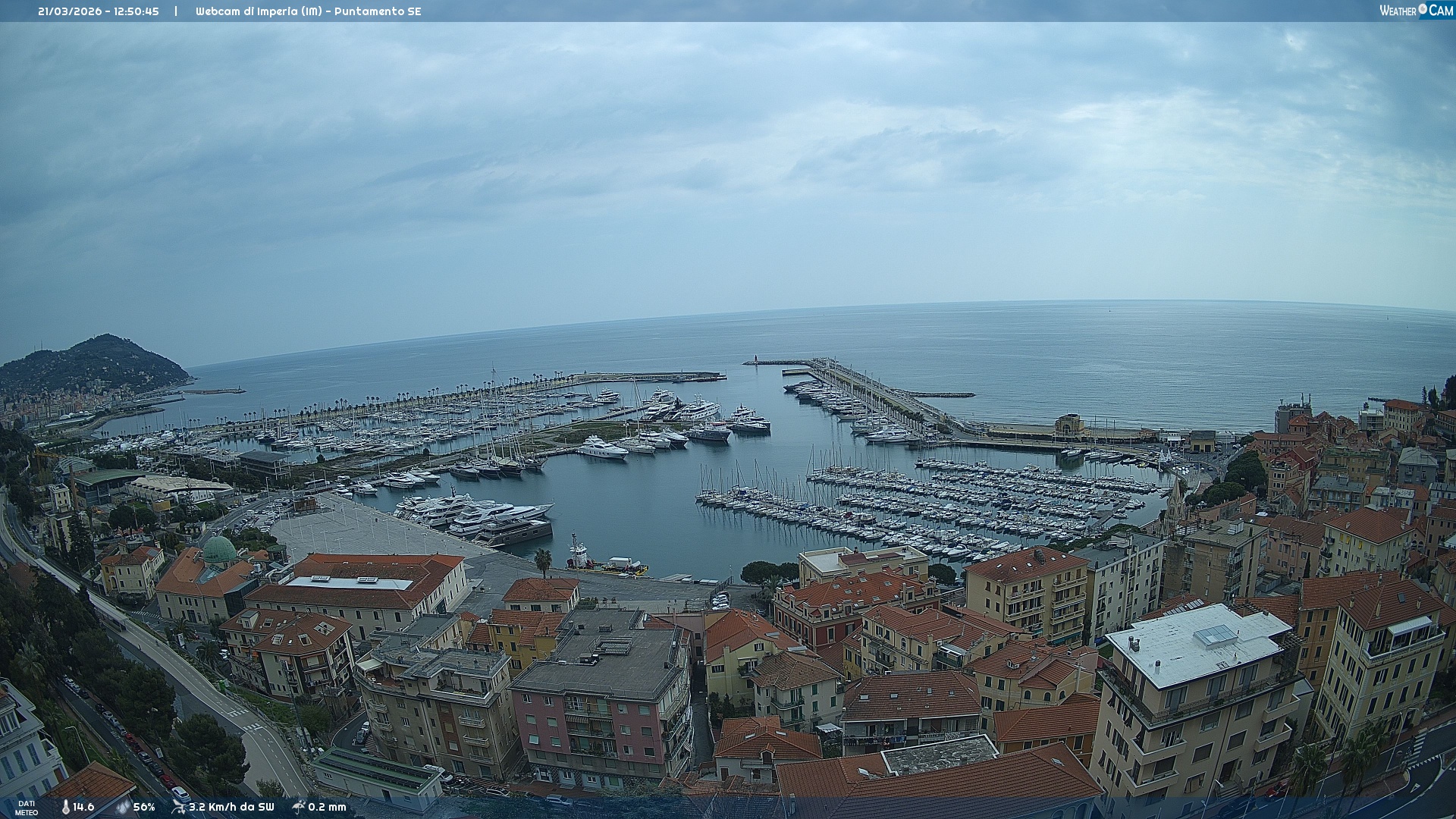Click the 14.6 temperature reading
The height and width of the screenshot is (819, 1456).
click(x=83, y=807)
